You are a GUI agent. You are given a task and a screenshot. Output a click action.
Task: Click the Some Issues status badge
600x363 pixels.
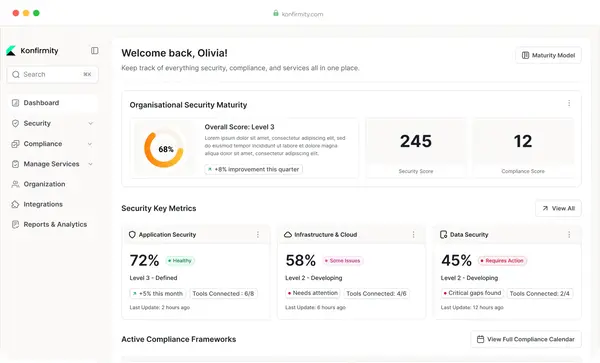click(x=342, y=260)
